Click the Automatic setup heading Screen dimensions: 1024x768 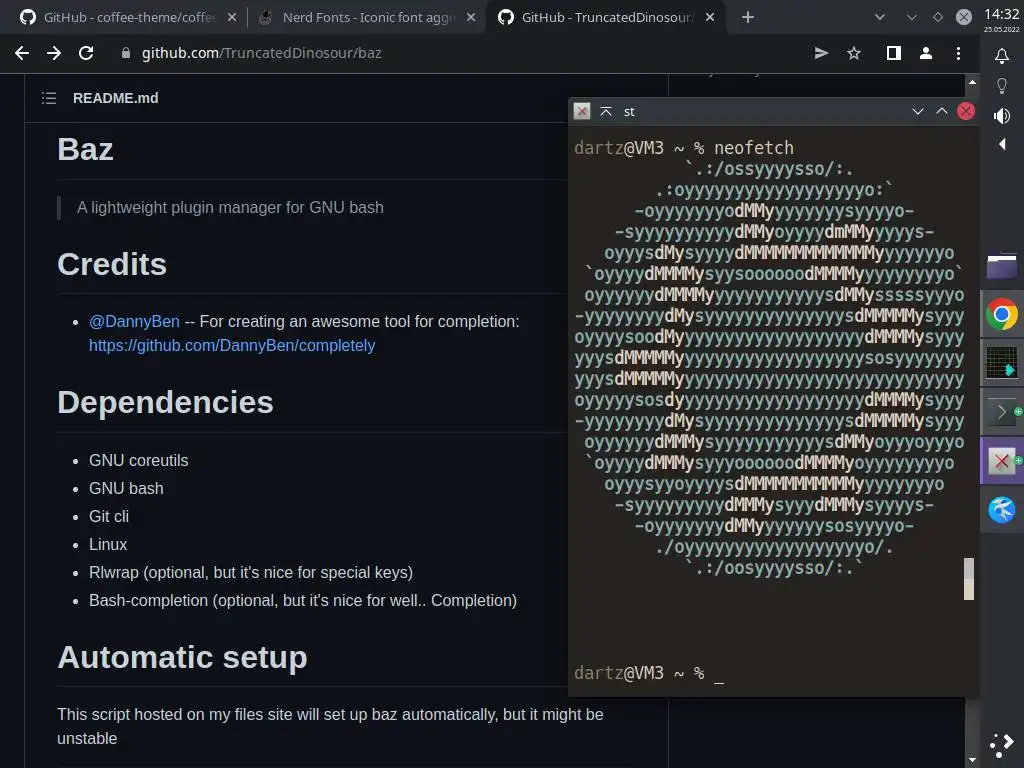click(182, 657)
